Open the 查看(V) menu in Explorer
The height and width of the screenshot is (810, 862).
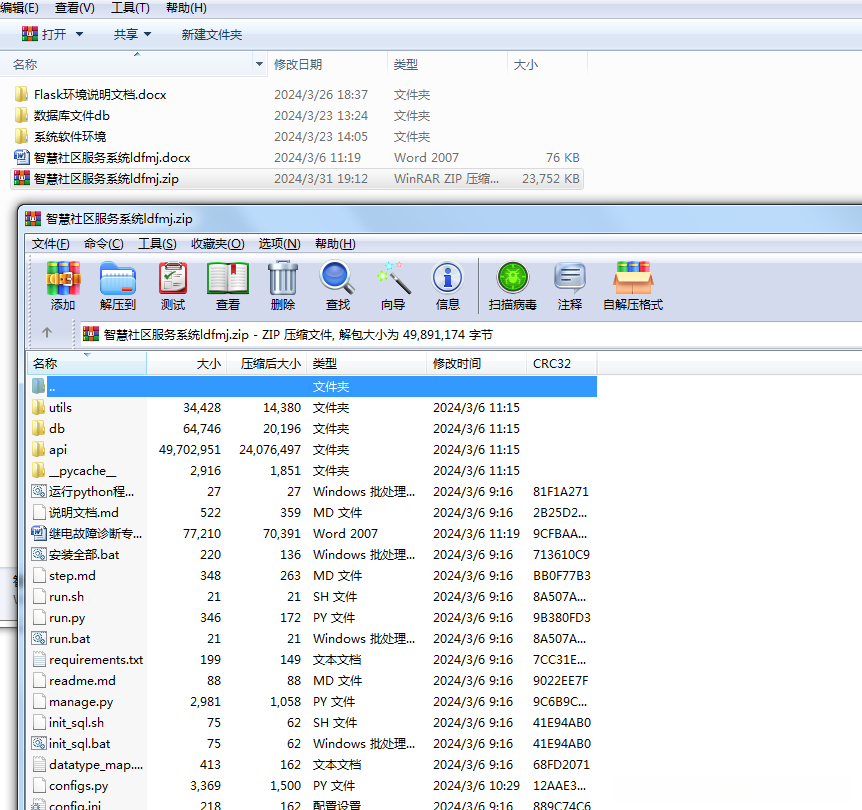click(75, 8)
